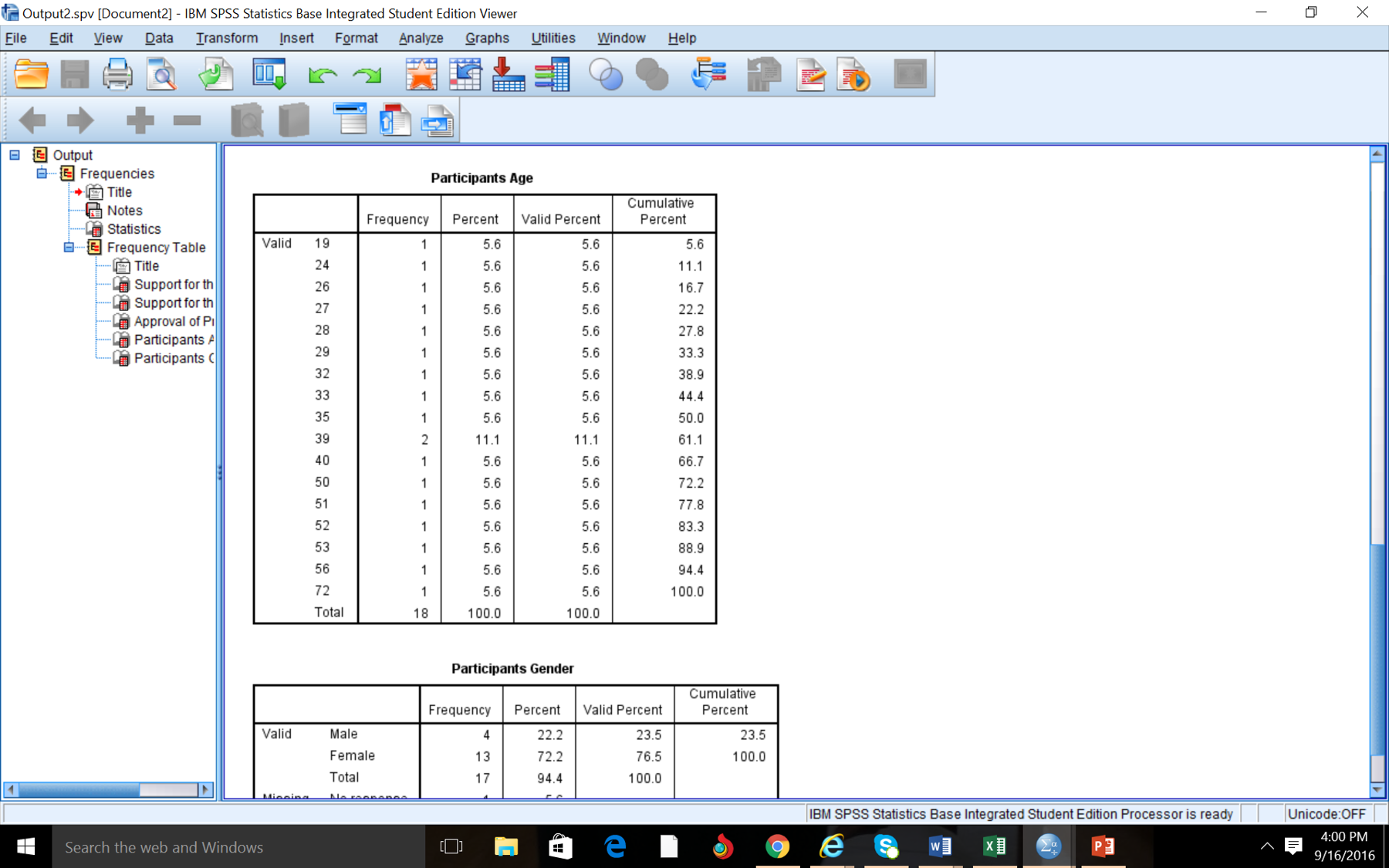Select Statistics in the outline pane

(135, 228)
